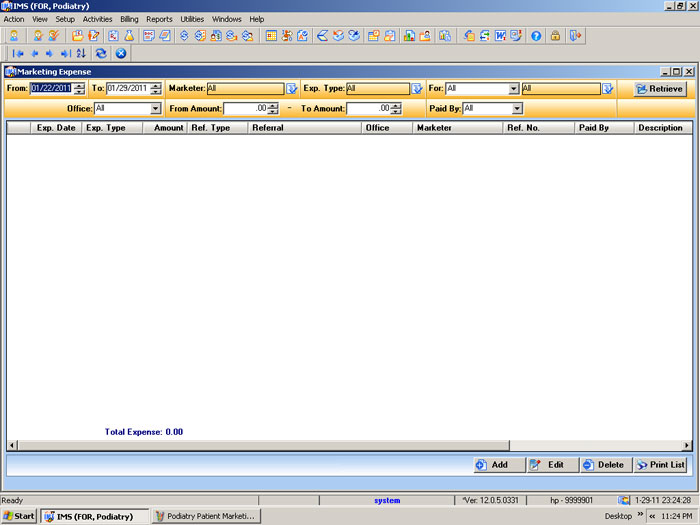The image size is (700, 525).
Task: Click the blue W Word icon
Action: pyautogui.click(x=500, y=36)
